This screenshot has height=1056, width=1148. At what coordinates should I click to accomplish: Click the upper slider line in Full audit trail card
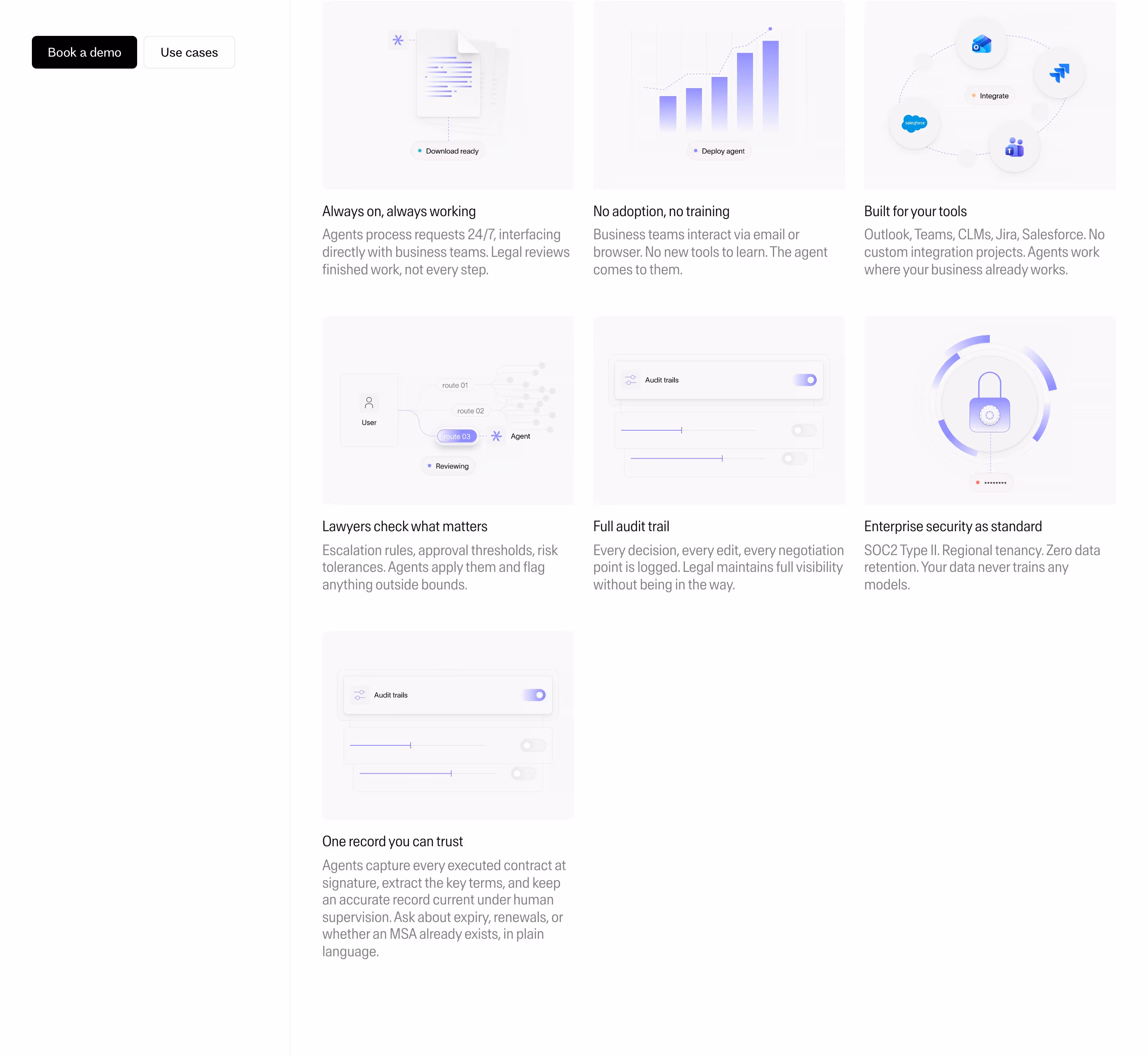tap(688, 430)
